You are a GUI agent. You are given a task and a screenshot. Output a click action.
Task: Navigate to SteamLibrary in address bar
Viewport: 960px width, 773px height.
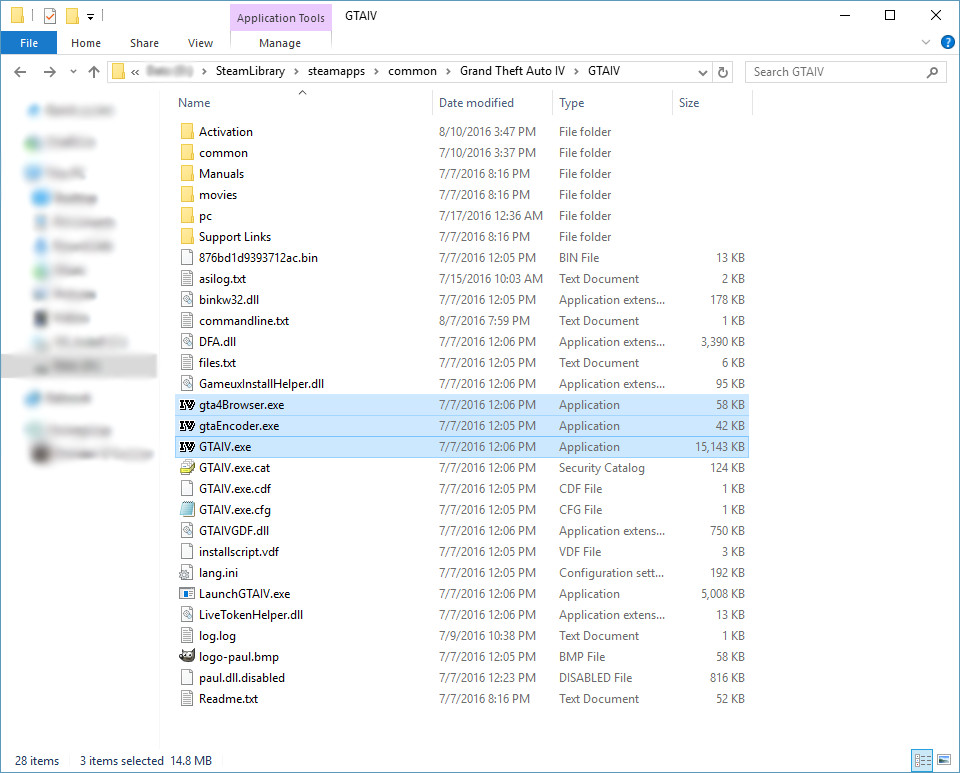[x=250, y=71]
